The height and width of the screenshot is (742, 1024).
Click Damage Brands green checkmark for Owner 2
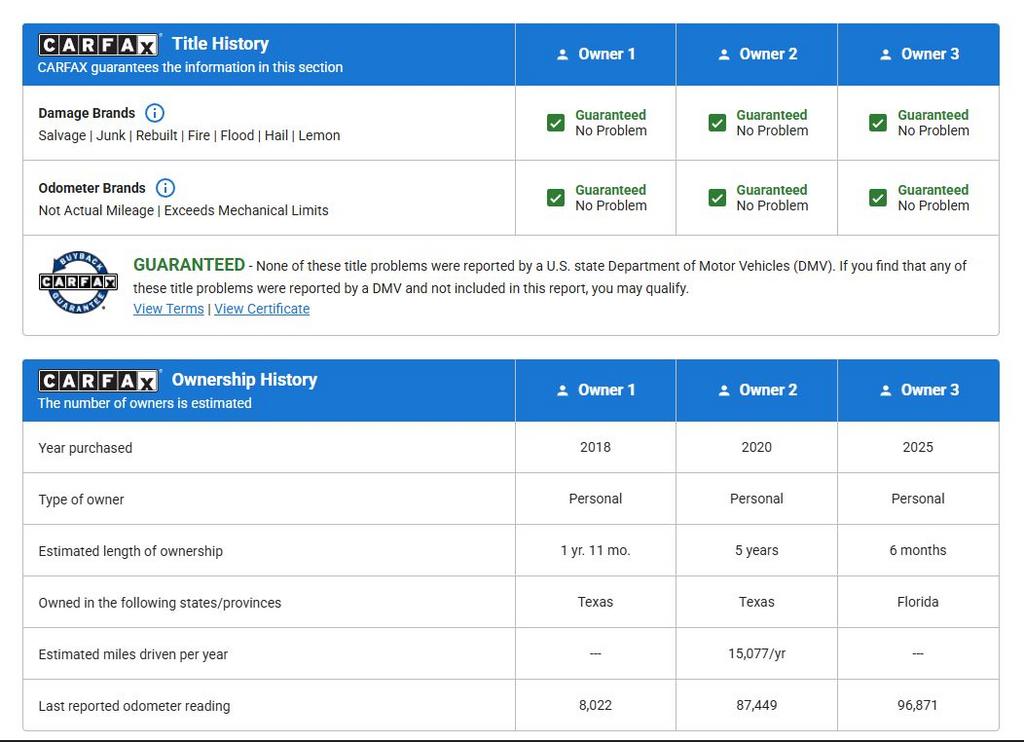coord(717,123)
